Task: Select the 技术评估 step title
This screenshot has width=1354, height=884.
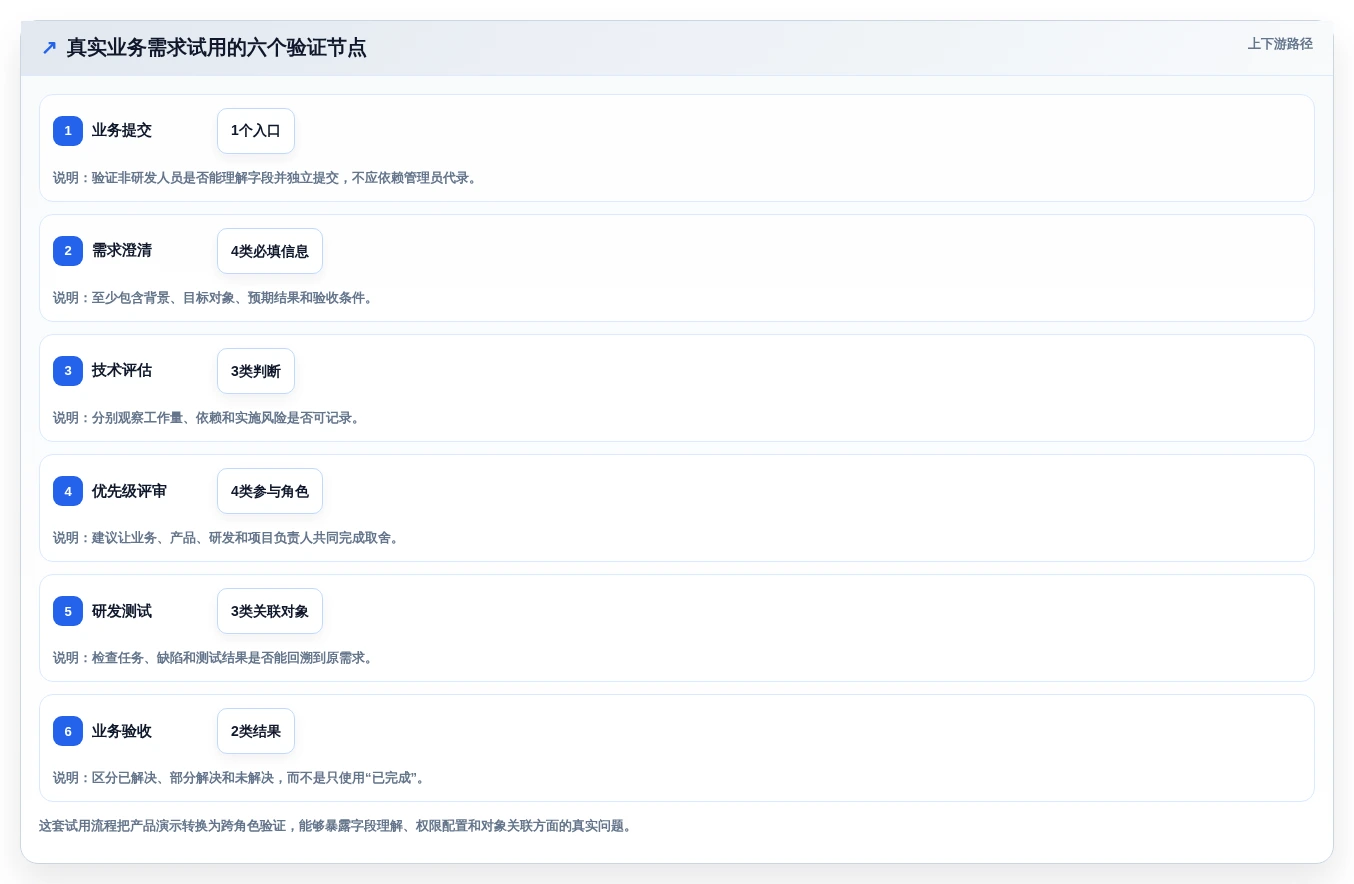Action: [122, 370]
